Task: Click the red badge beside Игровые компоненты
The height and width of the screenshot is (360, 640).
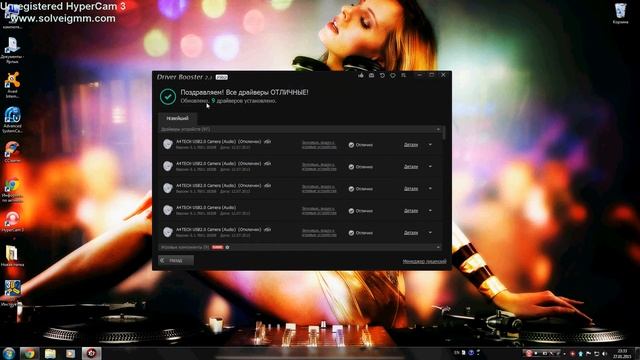Action: pyautogui.click(x=218, y=247)
